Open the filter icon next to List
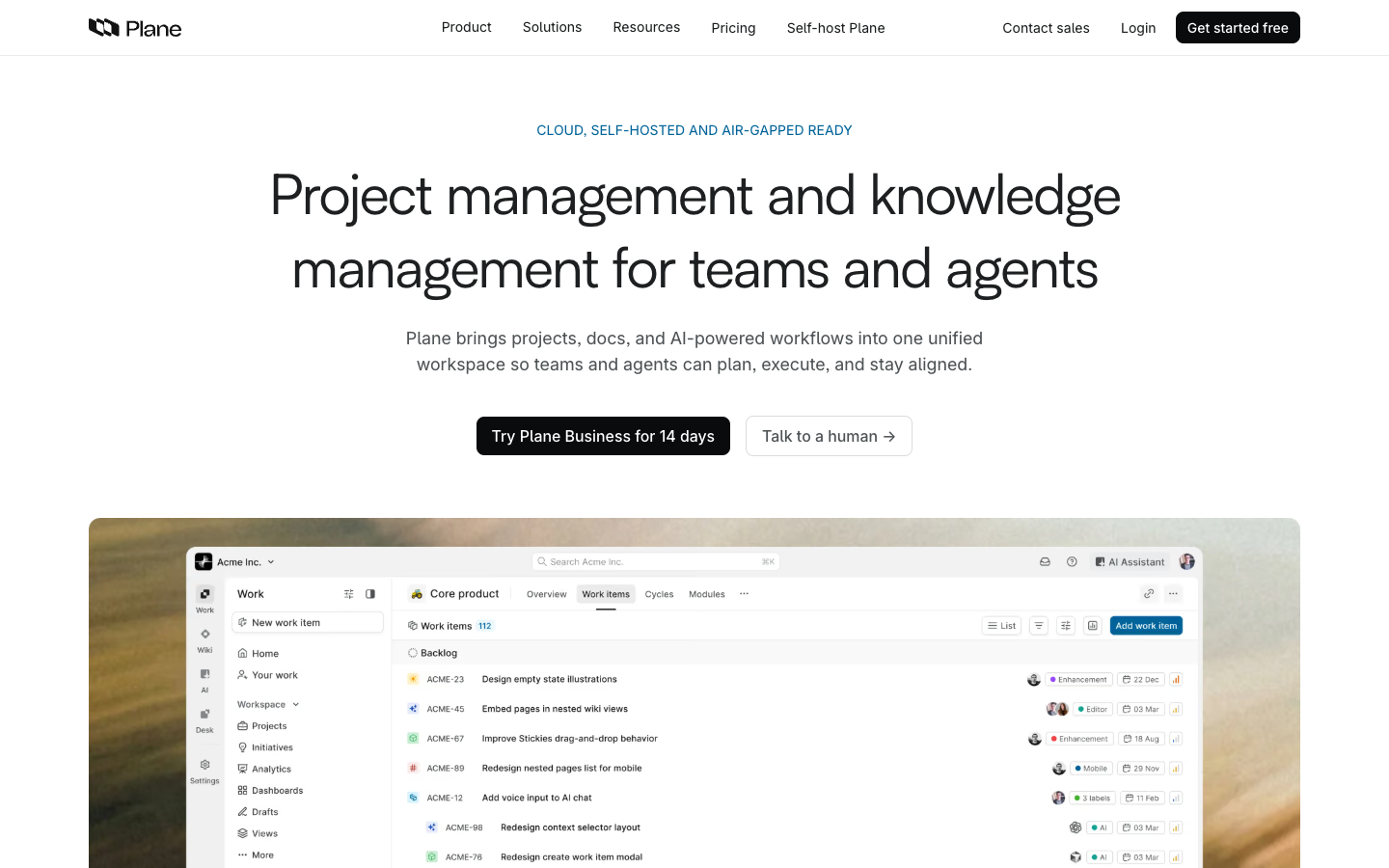 [x=1039, y=626]
